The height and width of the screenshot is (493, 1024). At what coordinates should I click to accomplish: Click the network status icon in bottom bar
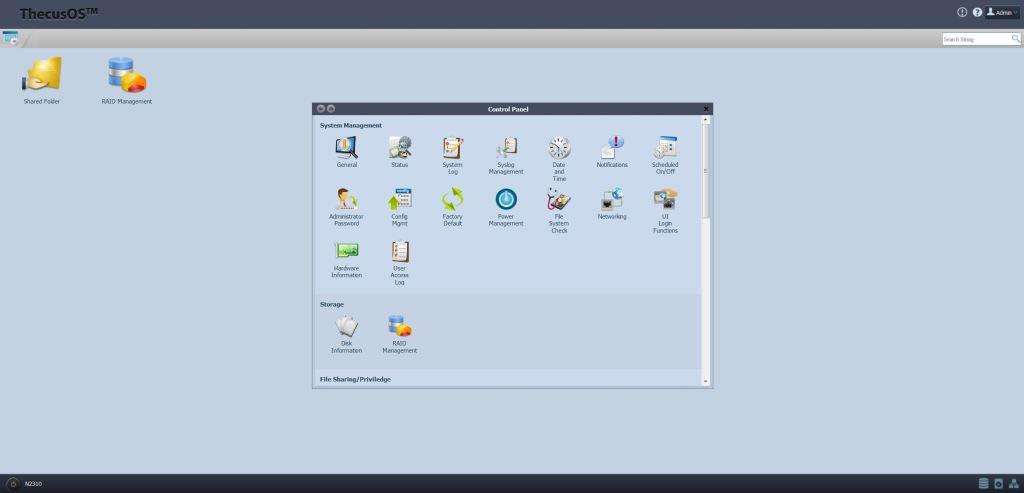coord(1014,484)
